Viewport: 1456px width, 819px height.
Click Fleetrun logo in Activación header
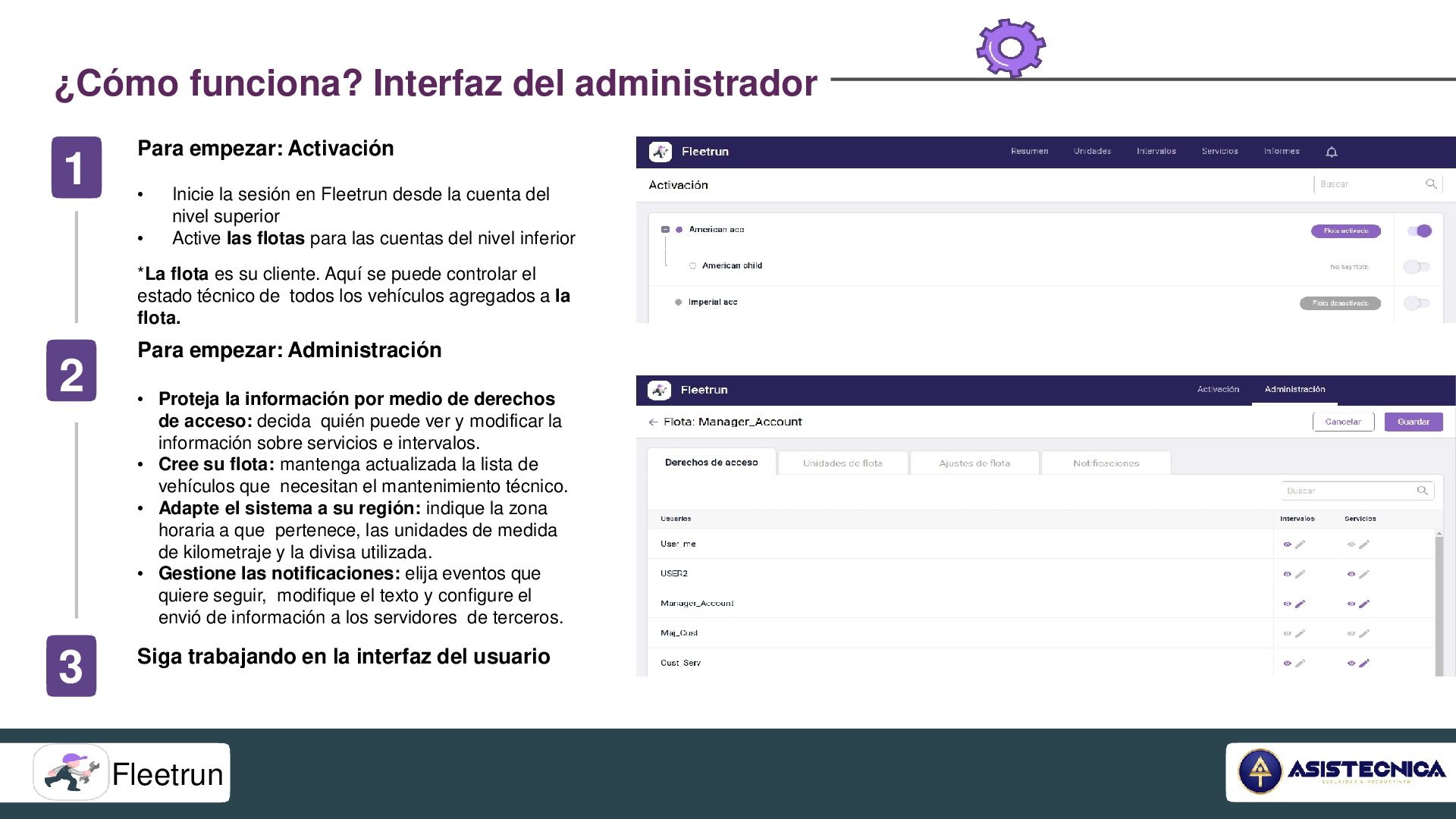pos(661,152)
